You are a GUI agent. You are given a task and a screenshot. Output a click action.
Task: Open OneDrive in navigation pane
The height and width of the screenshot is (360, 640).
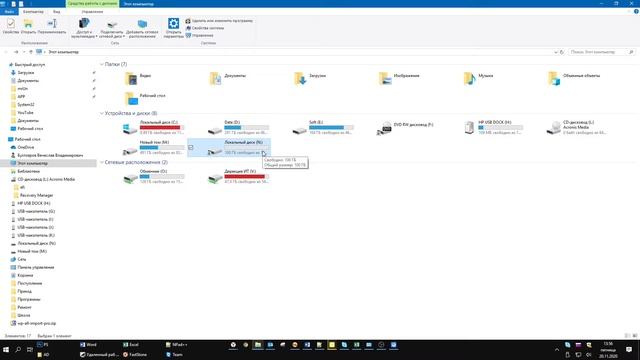pyautogui.click(x=25, y=147)
